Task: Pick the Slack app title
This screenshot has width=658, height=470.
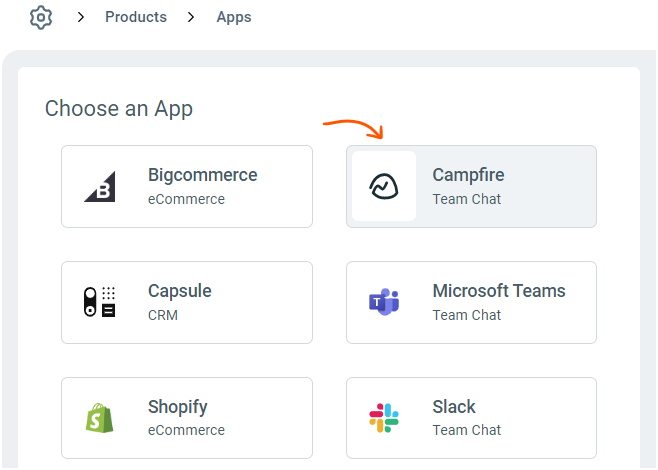Action: 454,407
